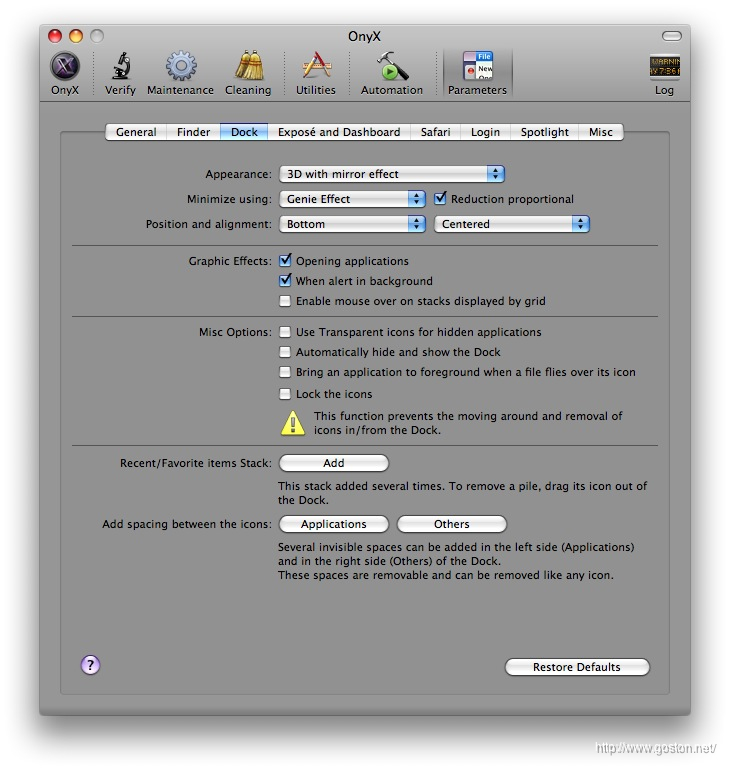Click Restore Defaults
Screen dimensions: 730x770
pos(577,667)
